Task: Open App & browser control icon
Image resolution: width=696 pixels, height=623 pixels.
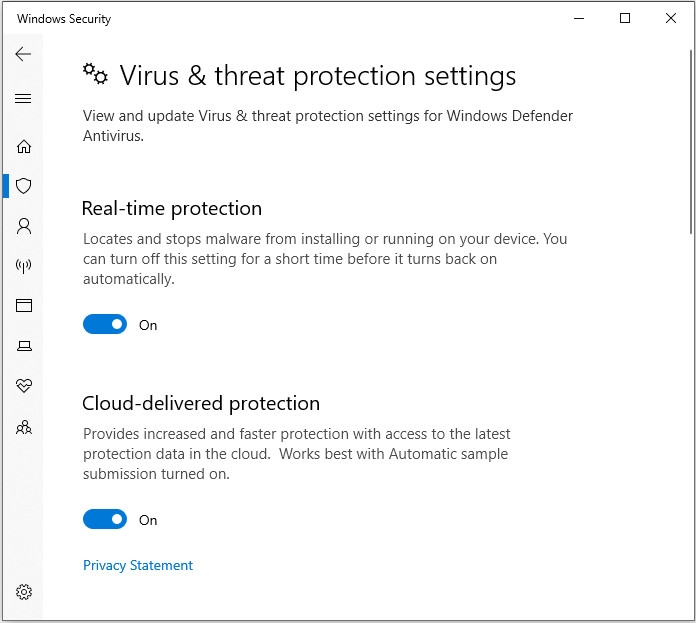Action: [x=24, y=305]
